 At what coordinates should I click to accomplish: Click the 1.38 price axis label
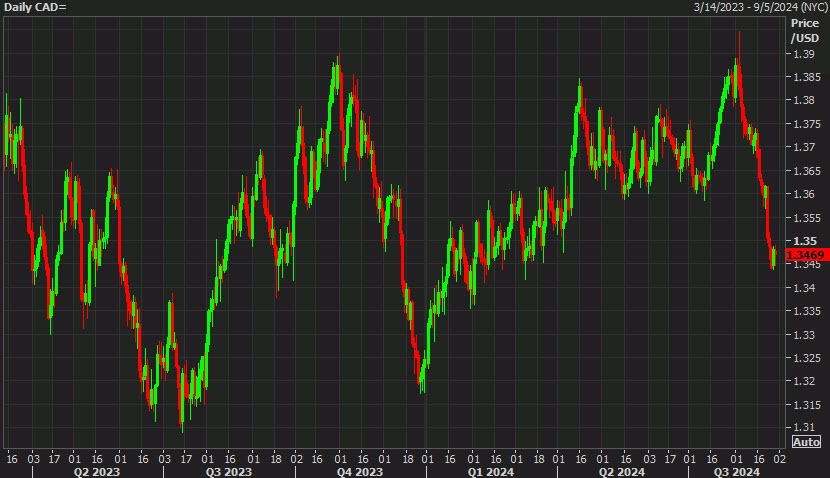tap(804, 100)
